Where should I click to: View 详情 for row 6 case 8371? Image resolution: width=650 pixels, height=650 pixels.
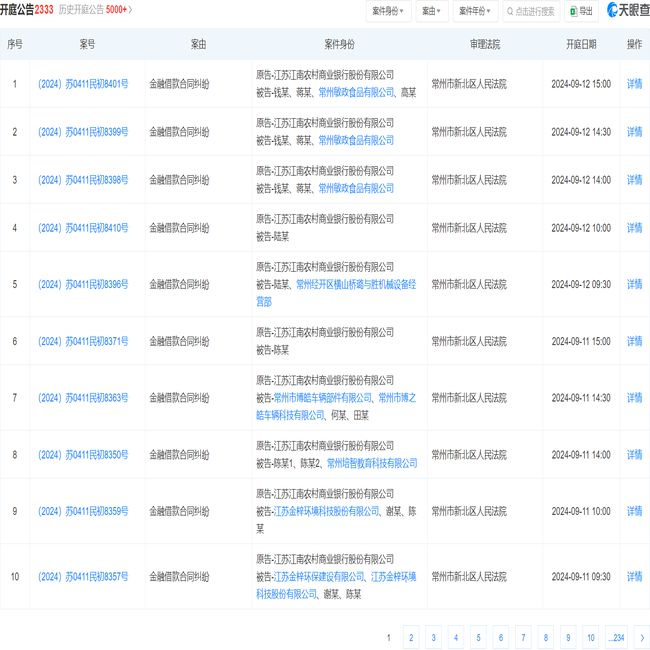click(634, 342)
